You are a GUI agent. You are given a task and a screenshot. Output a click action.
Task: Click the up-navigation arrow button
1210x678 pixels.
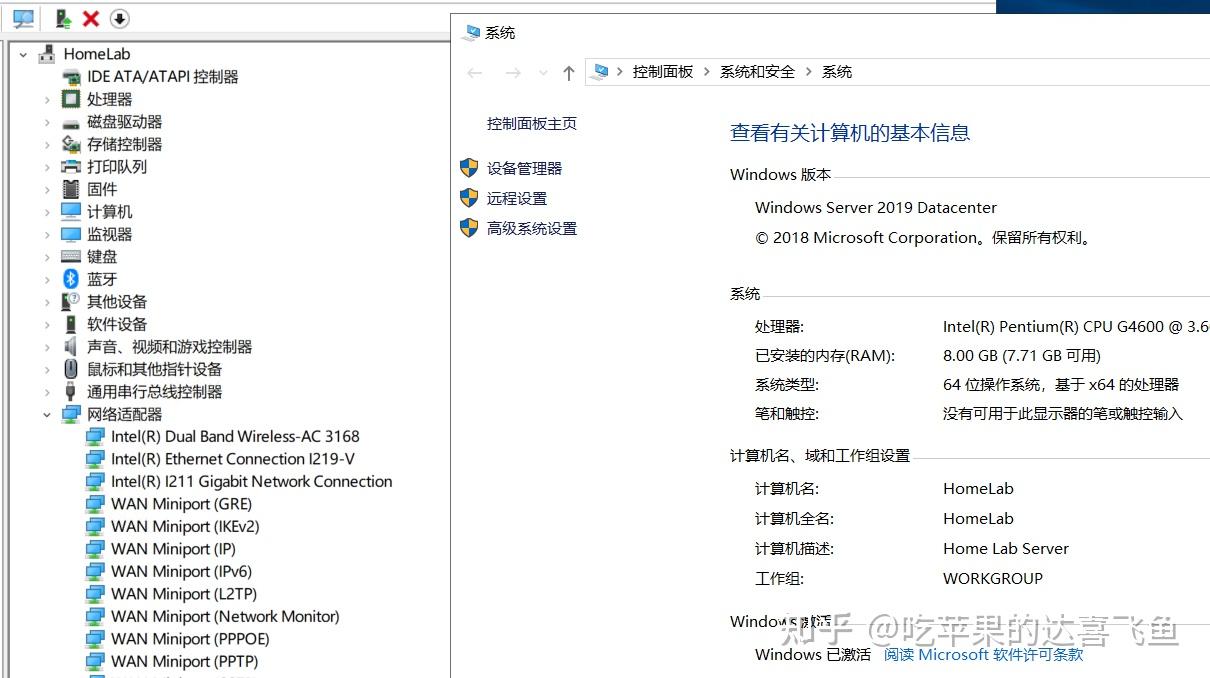(568, 71)
